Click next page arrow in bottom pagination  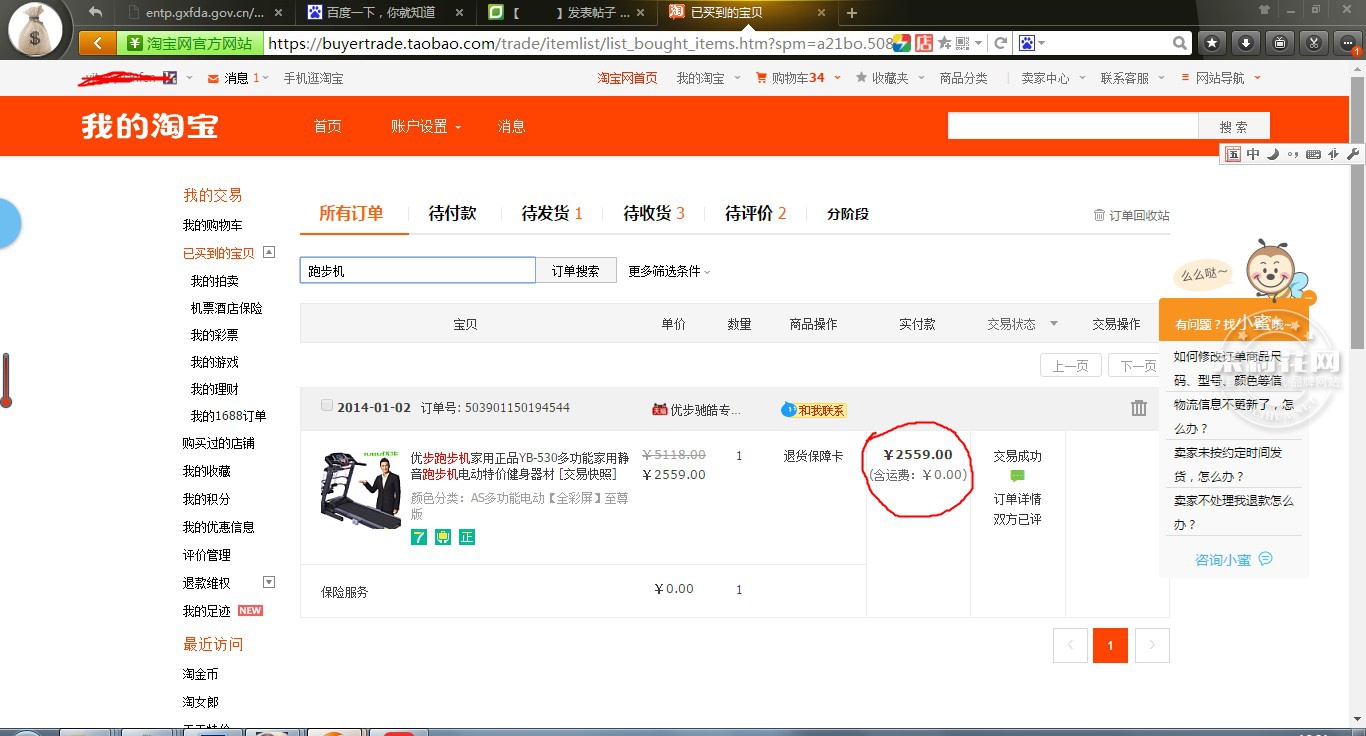(1152, 646)
